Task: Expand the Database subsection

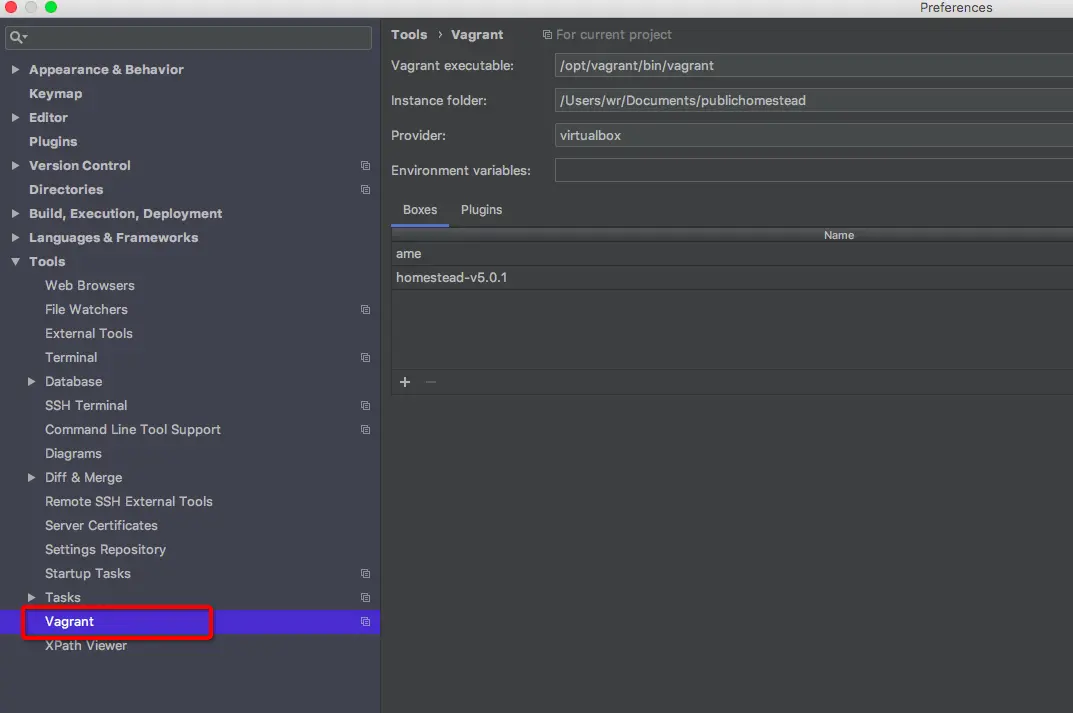Action: tap(31, 381)
